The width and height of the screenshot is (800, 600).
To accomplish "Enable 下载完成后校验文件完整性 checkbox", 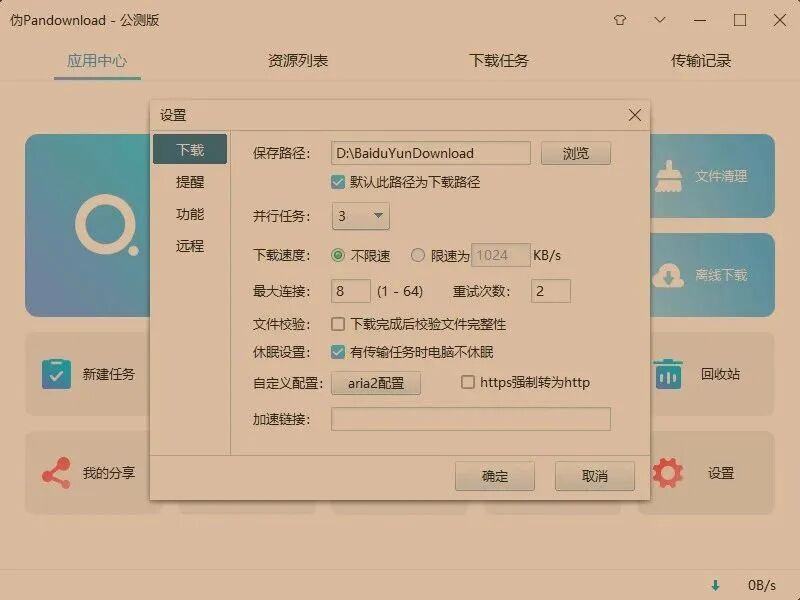I will click(338, 324).
